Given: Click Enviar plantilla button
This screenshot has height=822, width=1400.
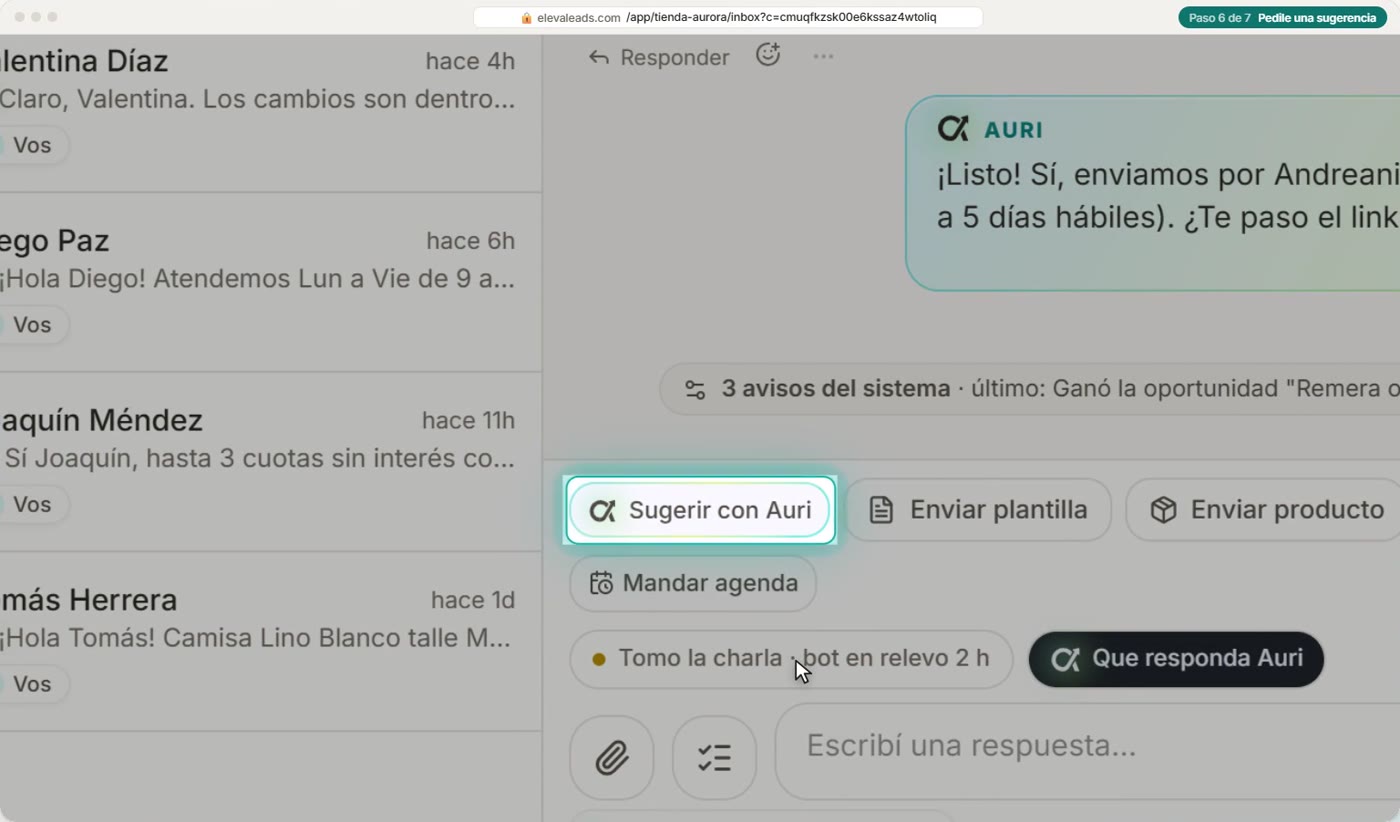Looking at the screenshot, I should click(x=978, y=510).
